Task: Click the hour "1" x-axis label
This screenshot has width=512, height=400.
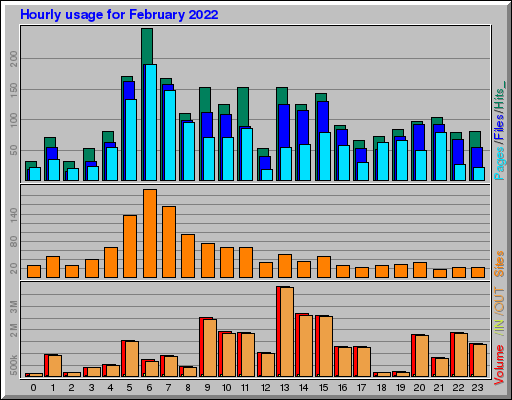Action: (x=53, y=387)
